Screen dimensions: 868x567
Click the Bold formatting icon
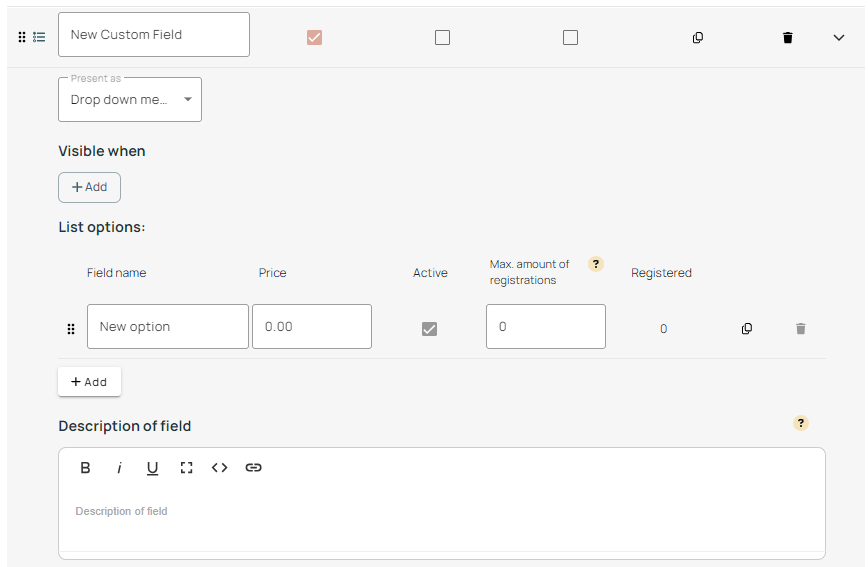pyautogui.click(x=86, y=468)
